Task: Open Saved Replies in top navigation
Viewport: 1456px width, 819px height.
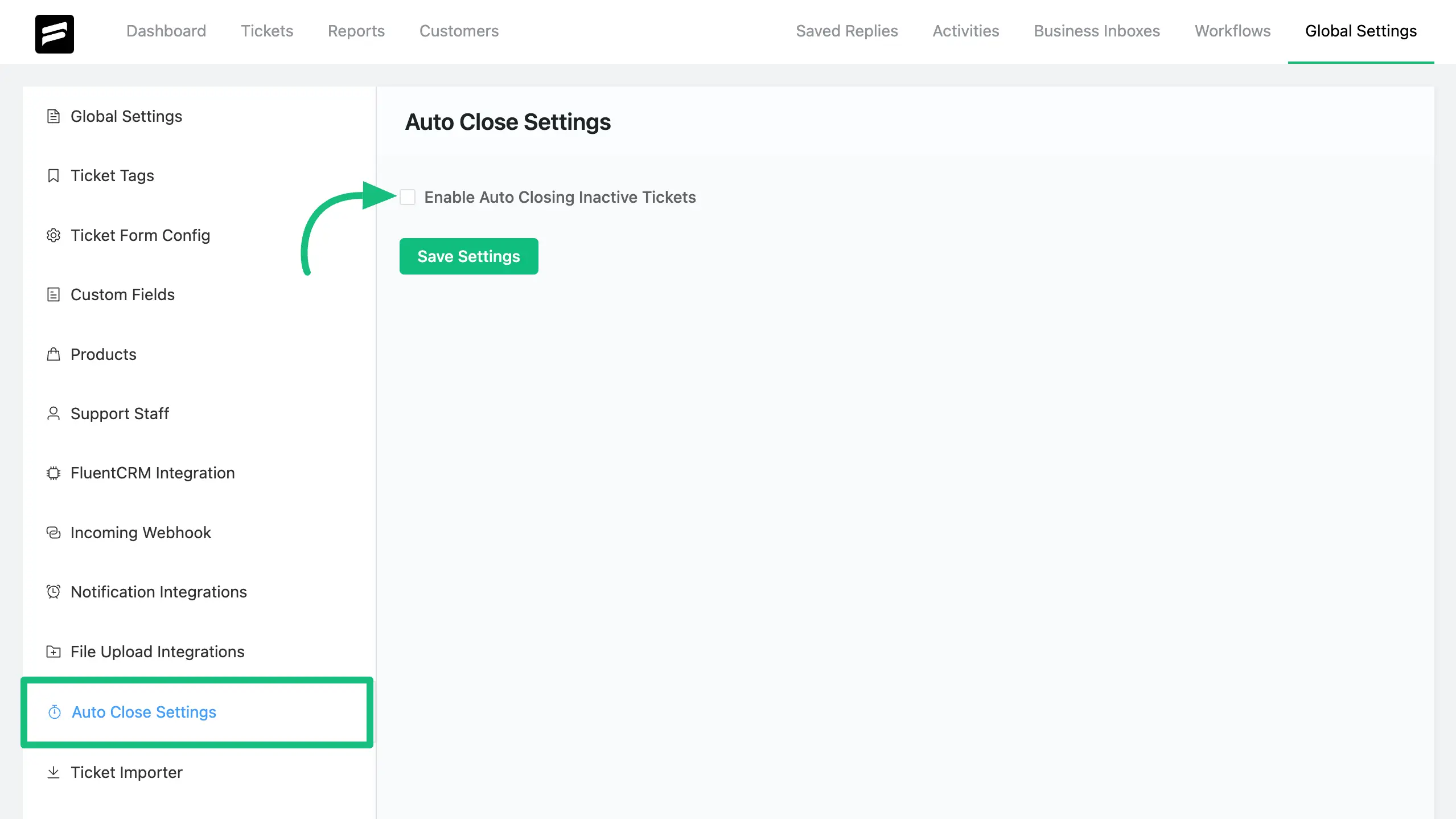Action: (847, 31)
